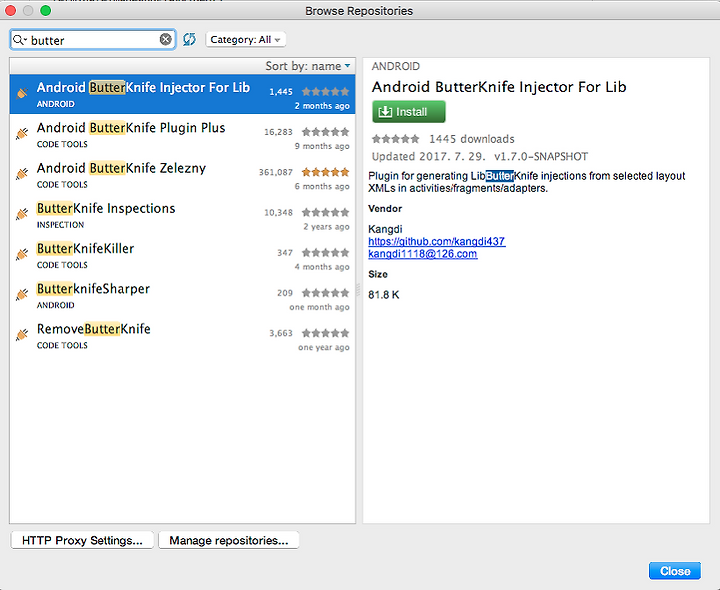This screenshot has height=590, width=720.
Task: Click the star rating in the detail panel
Action: pyautogui.click(x=395, y=139)
